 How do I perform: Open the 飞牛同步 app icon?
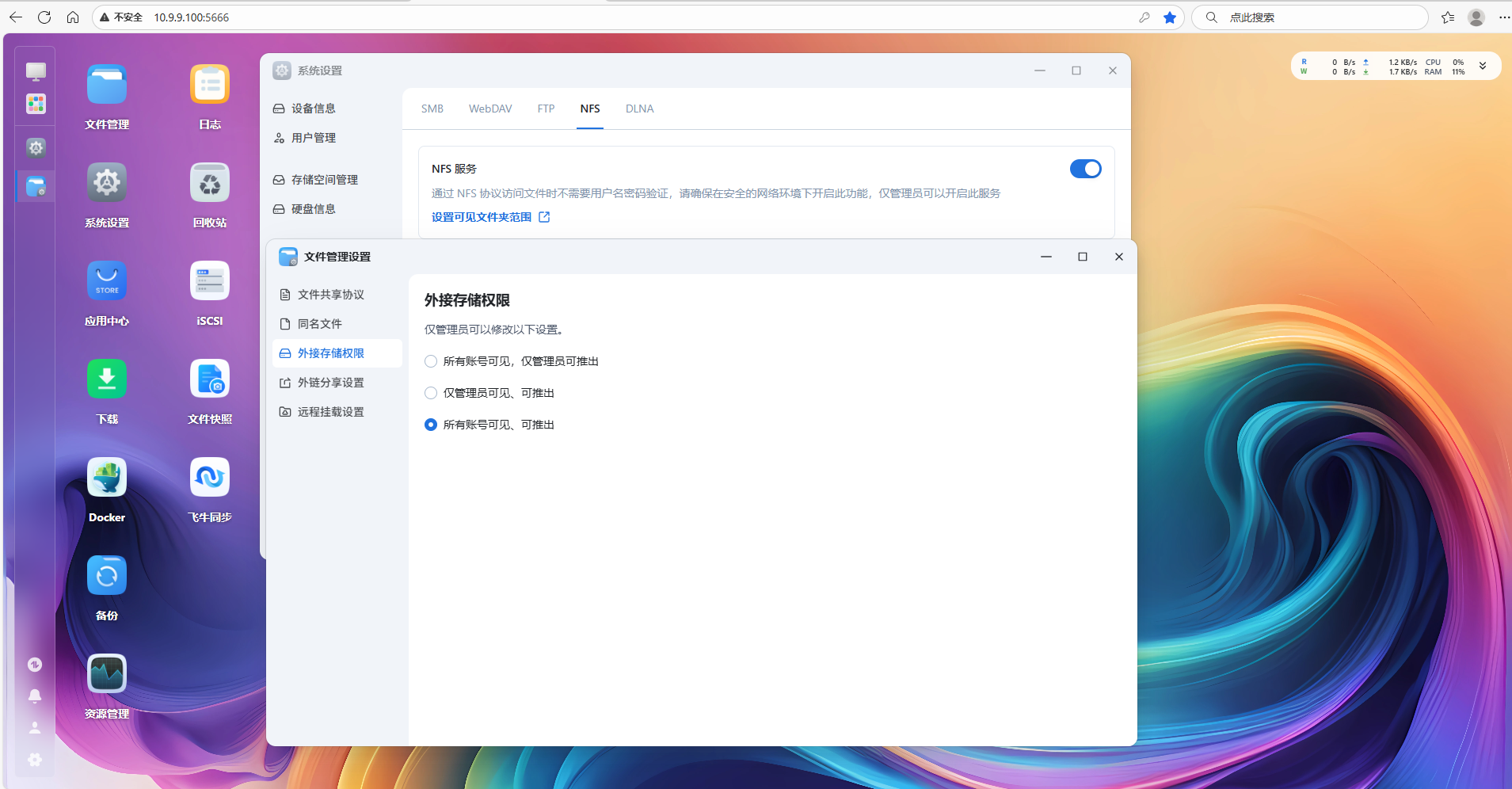click(210, 478)
